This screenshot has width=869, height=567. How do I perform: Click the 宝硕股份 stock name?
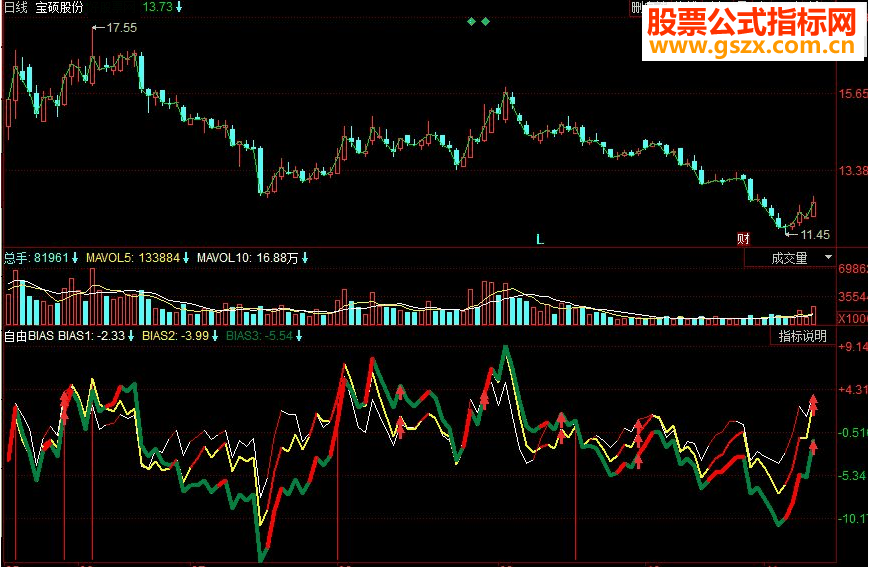[x=59, y=7]
